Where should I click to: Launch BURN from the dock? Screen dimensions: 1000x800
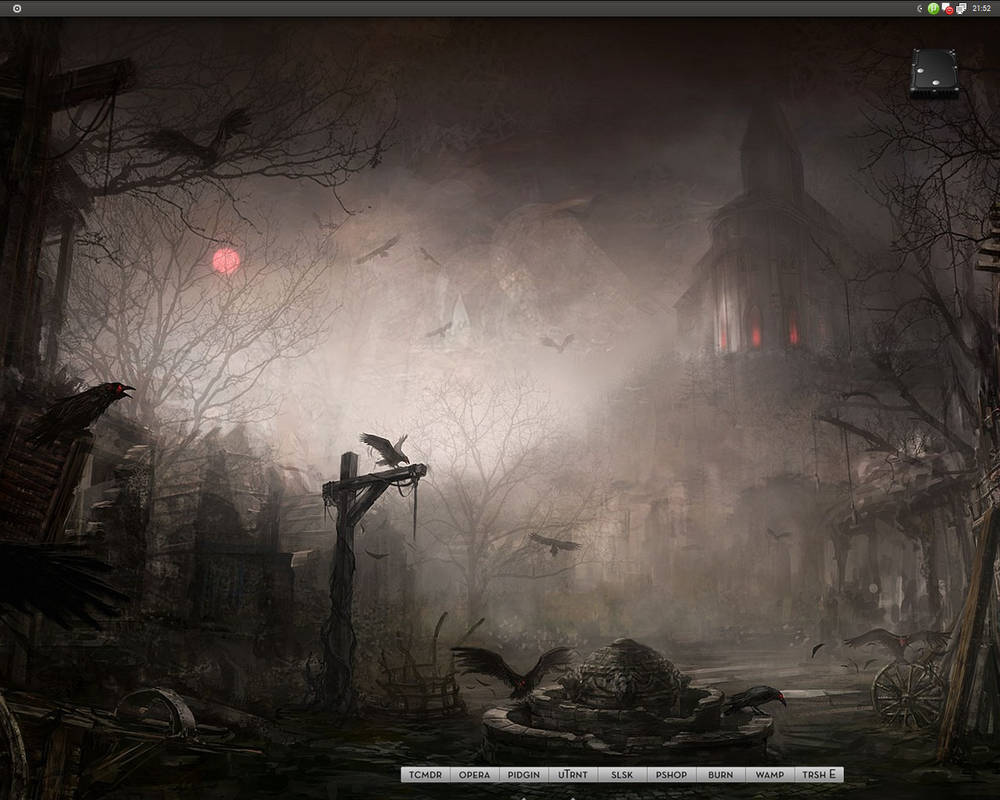tap(721, 774)
